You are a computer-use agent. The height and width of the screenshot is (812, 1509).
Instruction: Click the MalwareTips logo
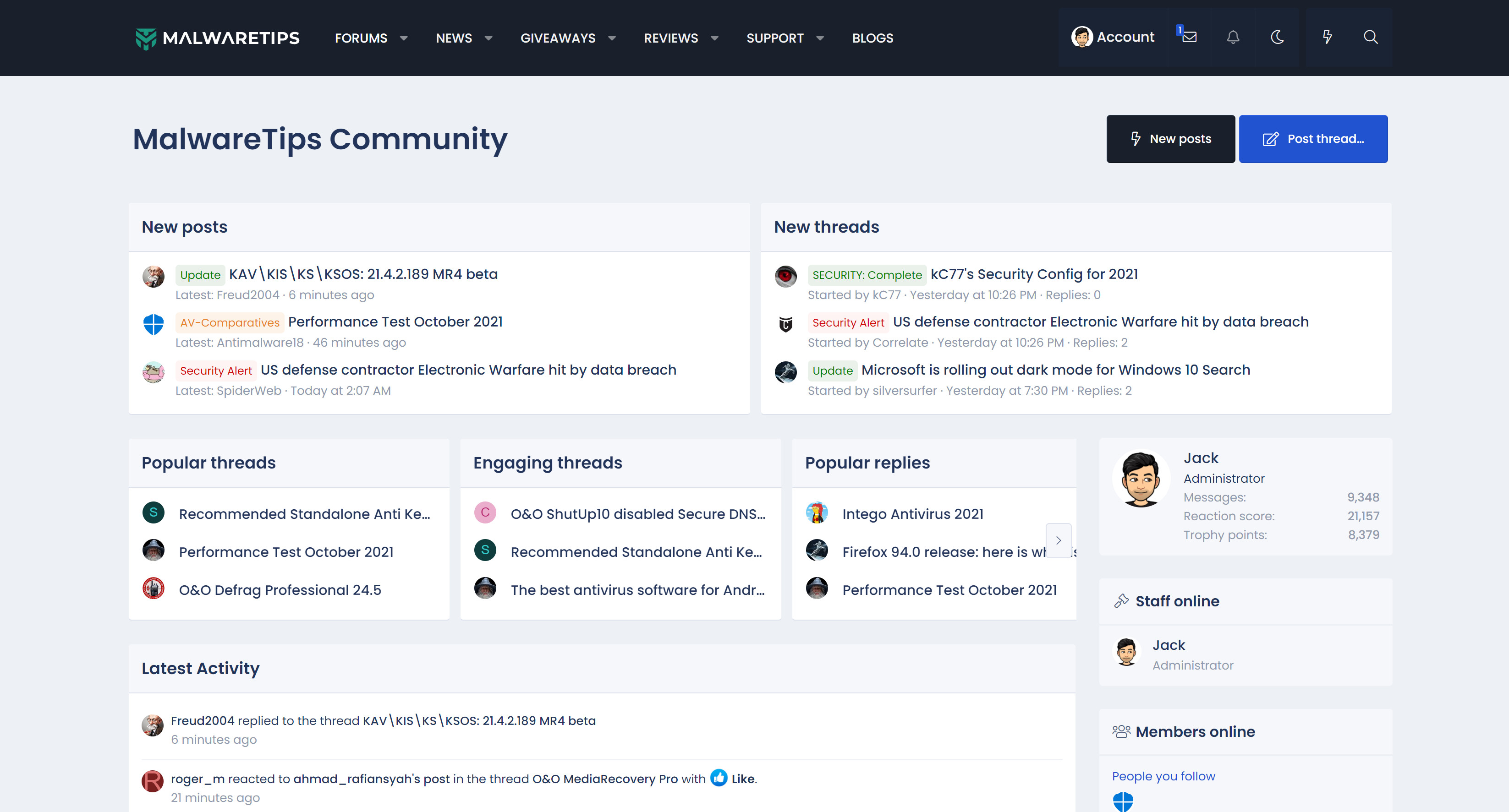[217, 38]
